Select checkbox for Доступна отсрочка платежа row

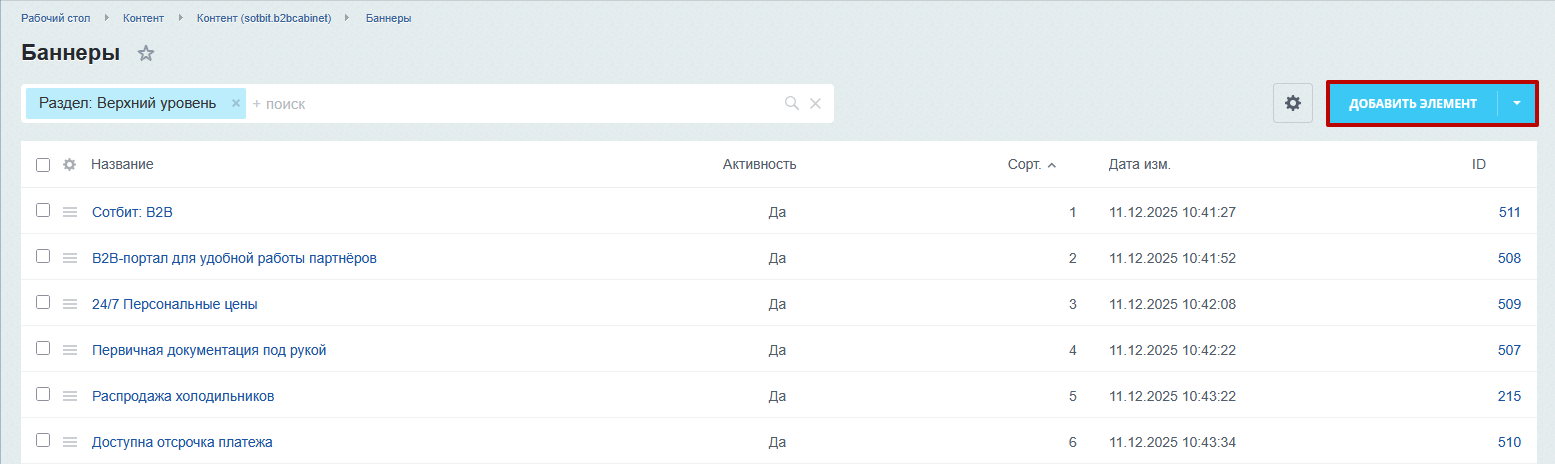43,440
